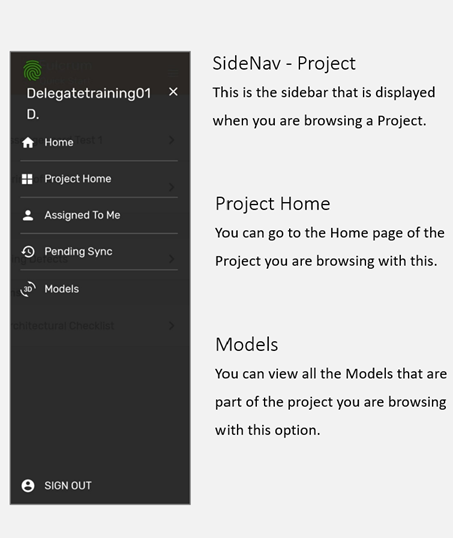Viewport: 453px width, 538px height.
Task: Open the Home menu item
Action: tap(99, 142)
